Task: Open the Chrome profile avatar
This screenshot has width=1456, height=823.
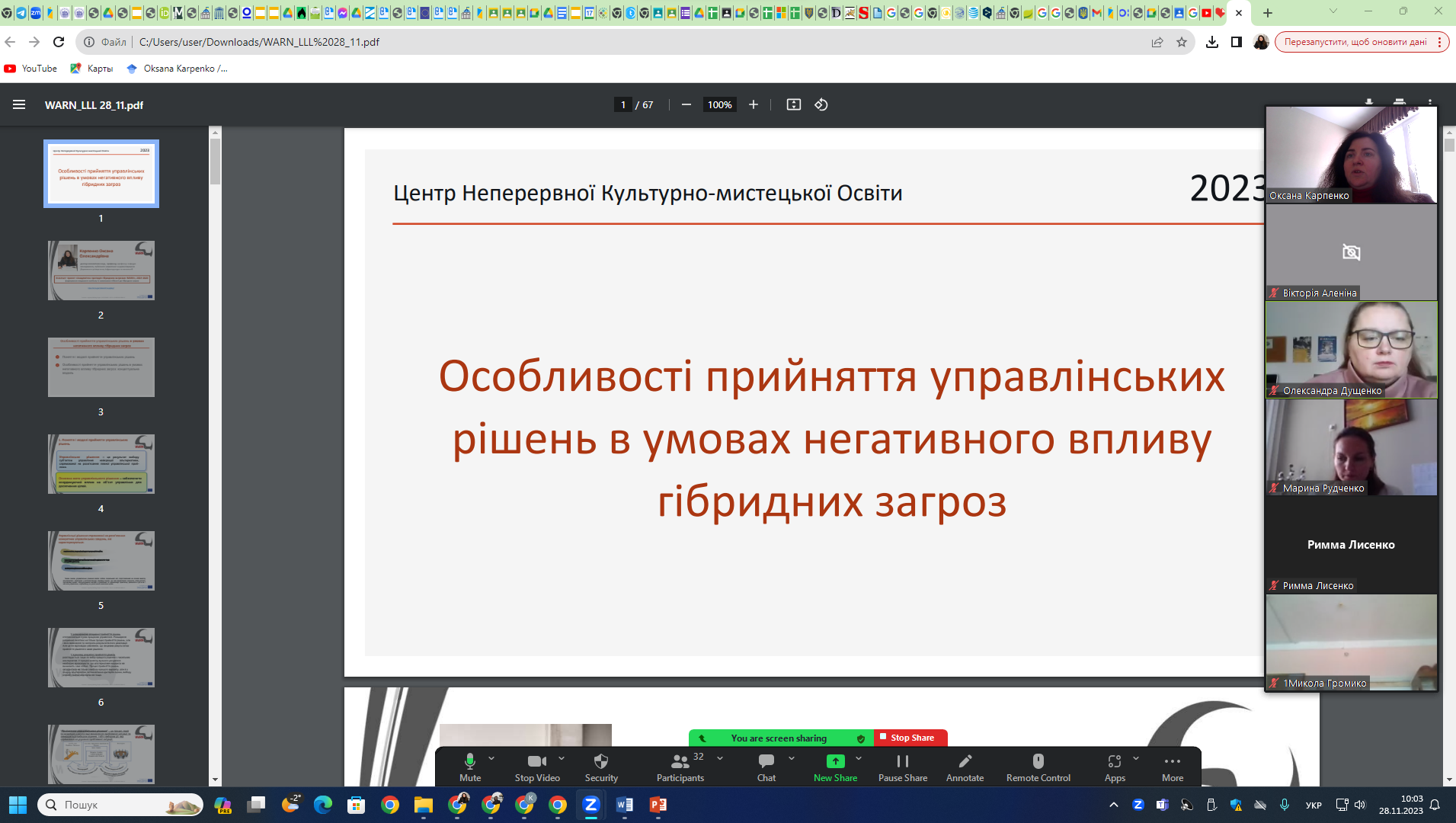Action: pyautogui.click(x=1261, y=42)
